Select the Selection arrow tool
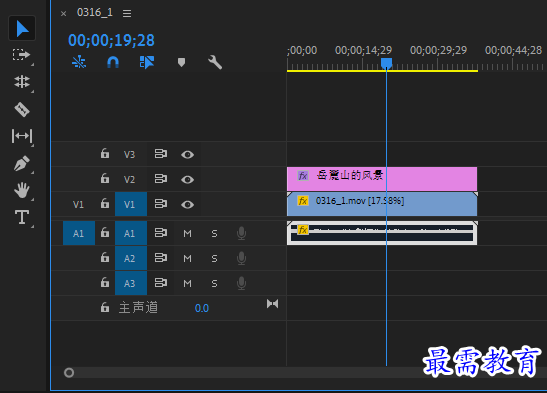This screenshot has width=547, height=393. [22, 28]
